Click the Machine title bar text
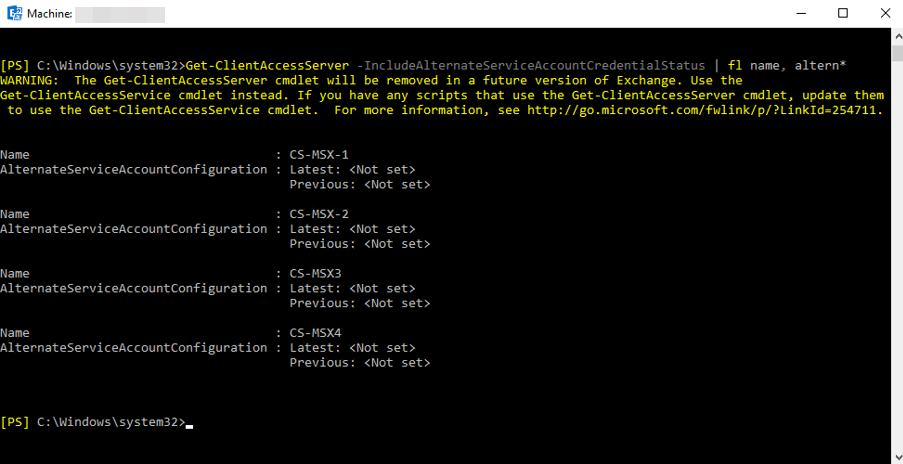The width and height of the screenshot is (903, 464). tap(48, 15)
